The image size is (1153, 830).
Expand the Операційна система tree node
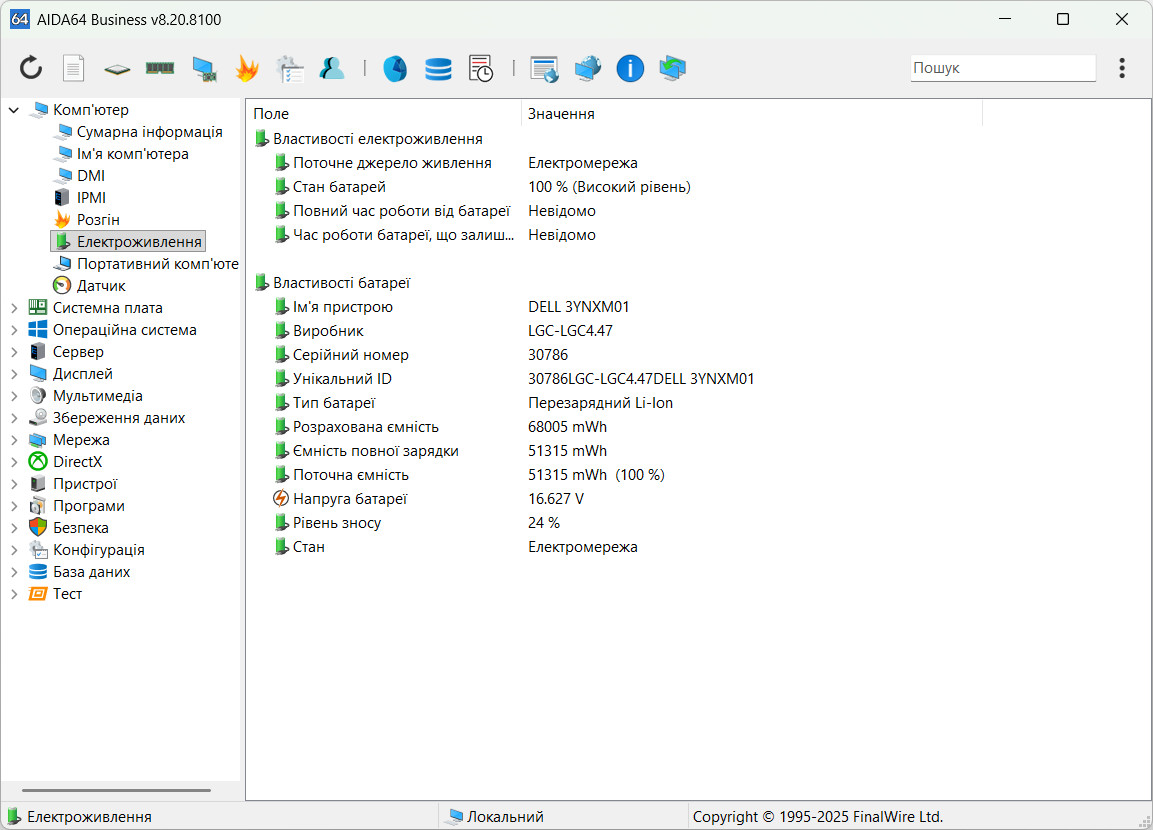14,330
